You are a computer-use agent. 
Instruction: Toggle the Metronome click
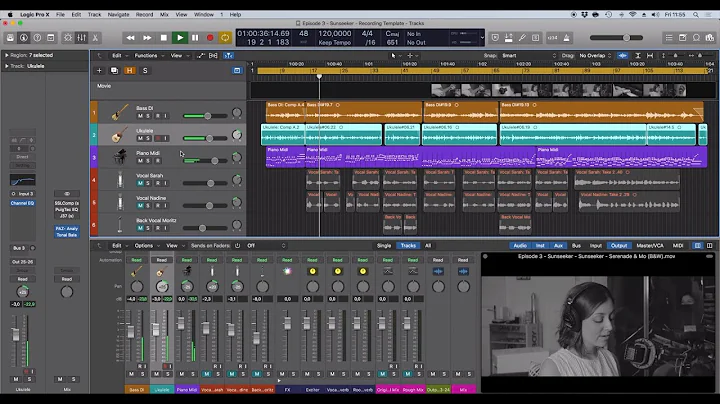click(567, 38)
